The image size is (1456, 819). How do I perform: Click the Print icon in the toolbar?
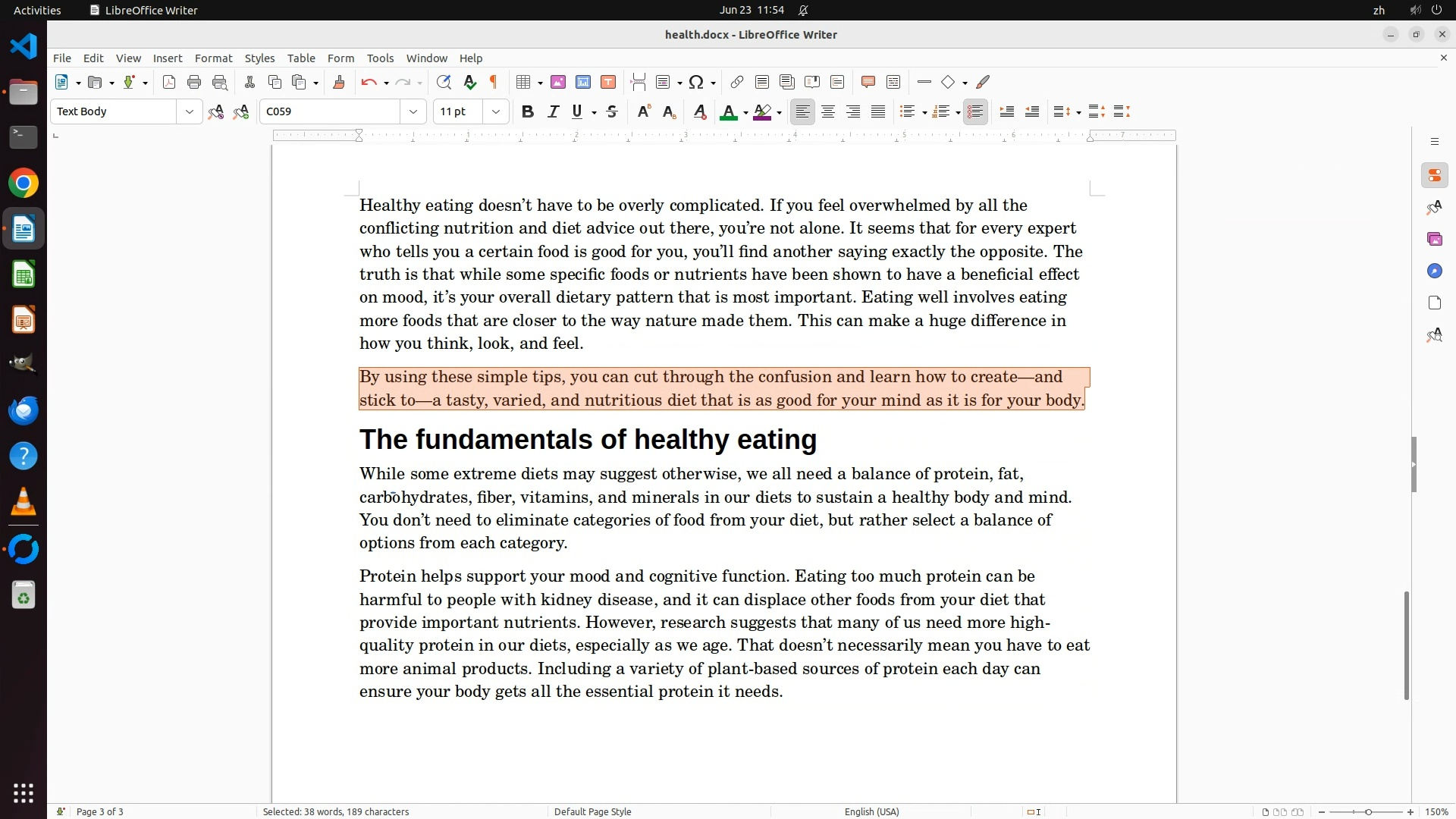194,82
